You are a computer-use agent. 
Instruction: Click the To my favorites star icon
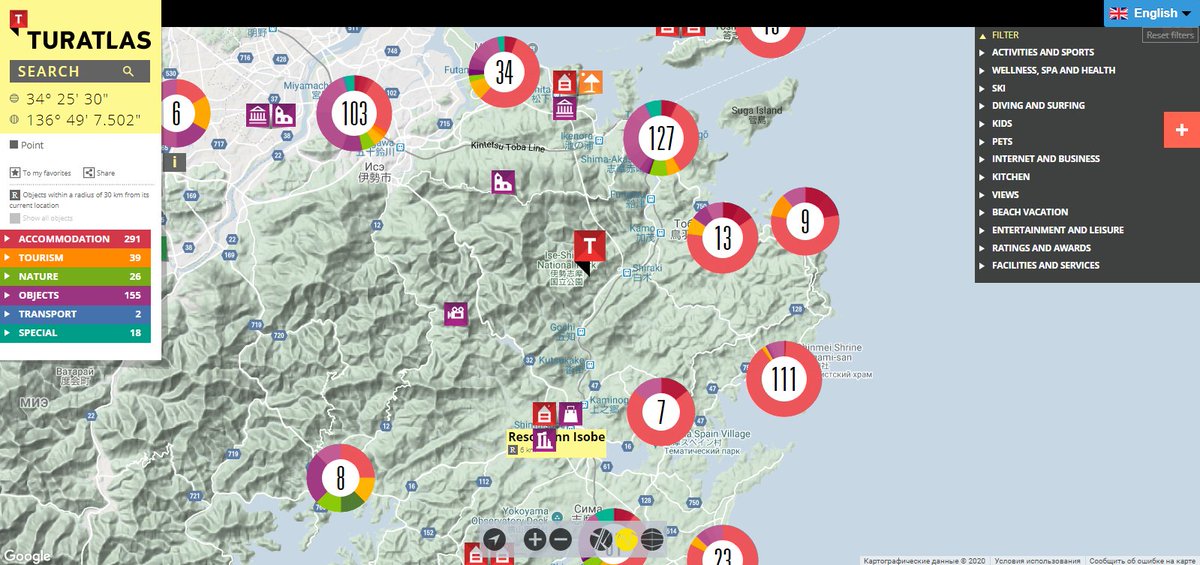pos(15,172)
